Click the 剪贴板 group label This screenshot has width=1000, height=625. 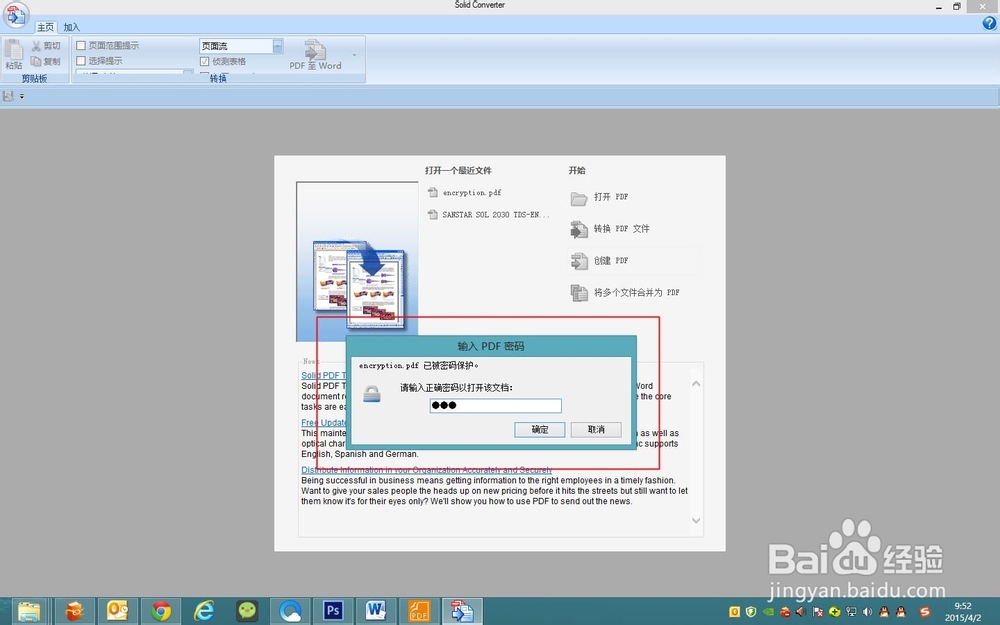(x=34, y=78)
